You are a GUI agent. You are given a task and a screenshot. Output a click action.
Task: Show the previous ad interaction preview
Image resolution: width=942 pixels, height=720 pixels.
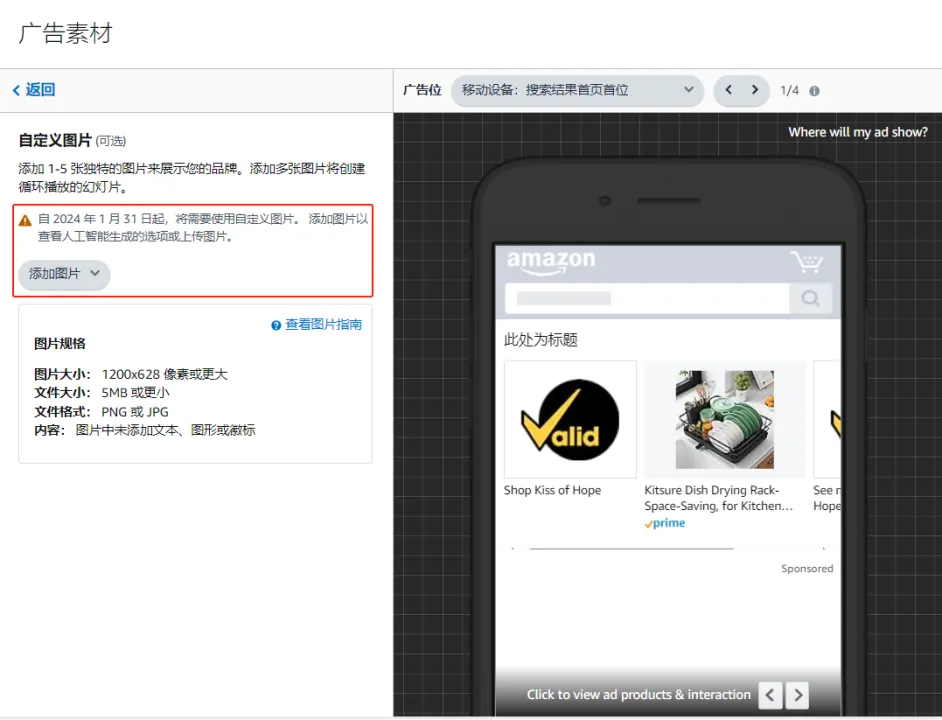[x=770, y=695]
